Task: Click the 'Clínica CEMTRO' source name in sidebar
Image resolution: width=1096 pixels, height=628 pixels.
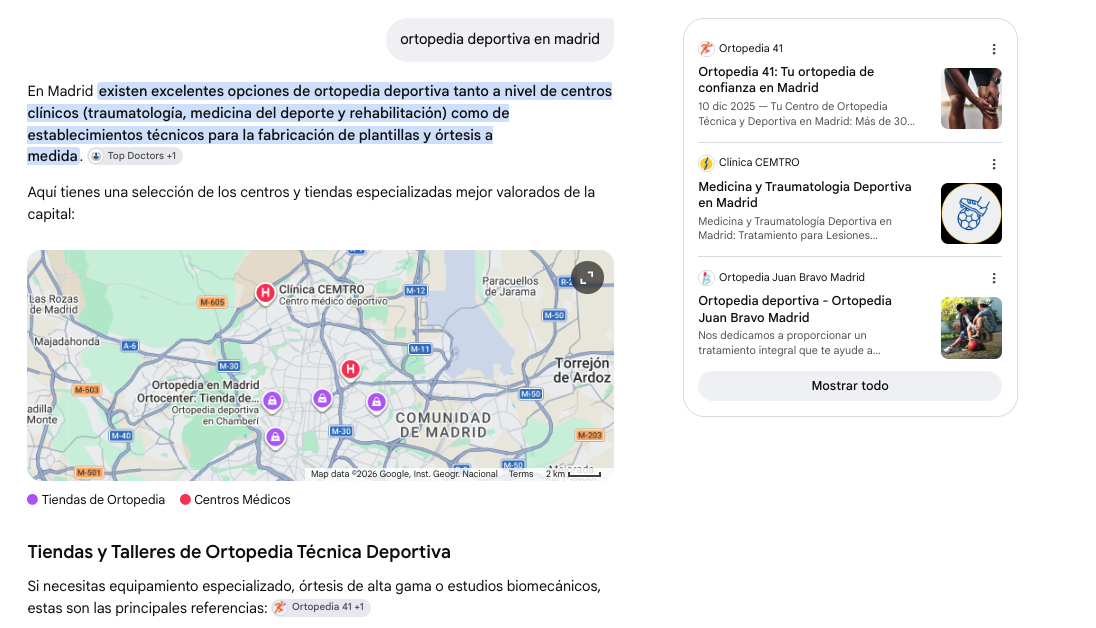Action: coord(759,162)
